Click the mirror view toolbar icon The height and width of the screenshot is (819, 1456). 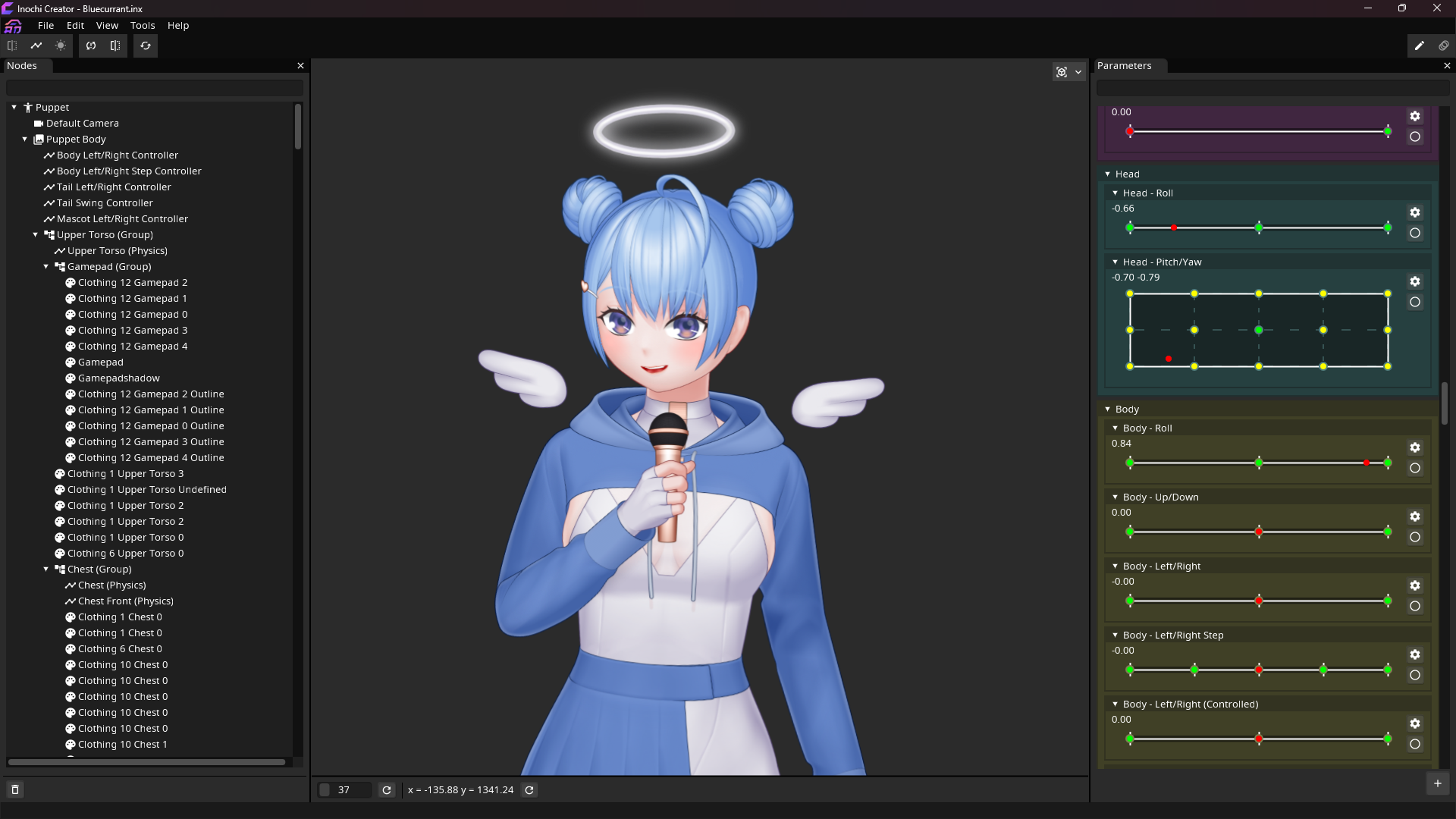point(12,45)
